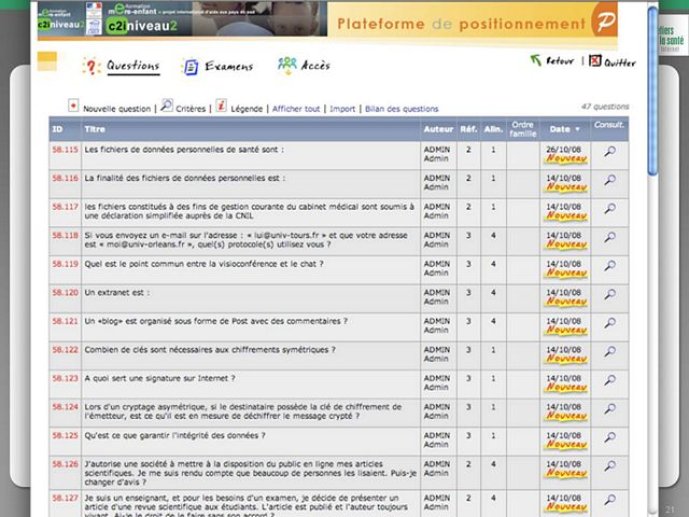Open the magnifier for question 58.122

tap(609, 351)
